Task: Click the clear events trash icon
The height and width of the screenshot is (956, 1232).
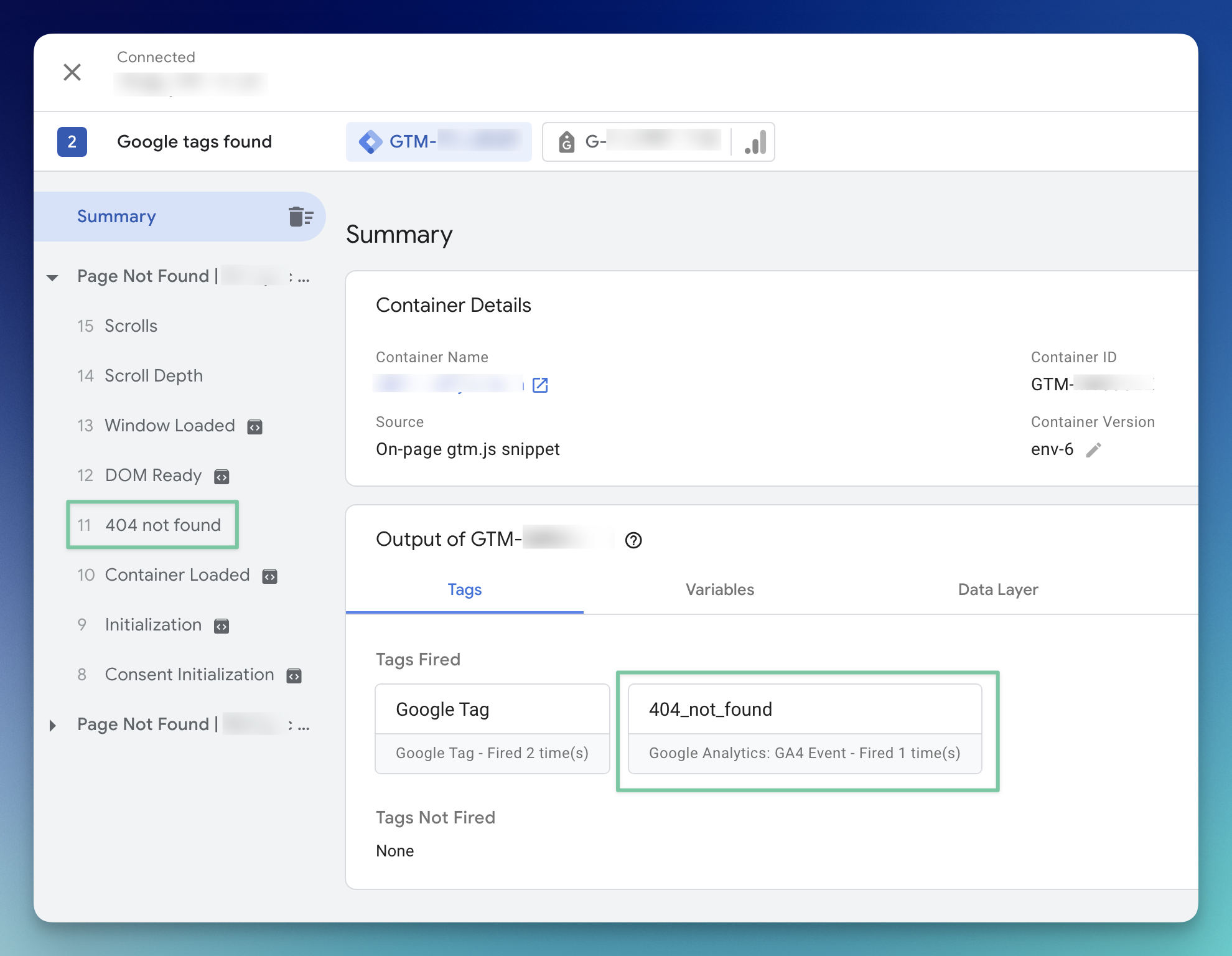Action: coord(301,217)
